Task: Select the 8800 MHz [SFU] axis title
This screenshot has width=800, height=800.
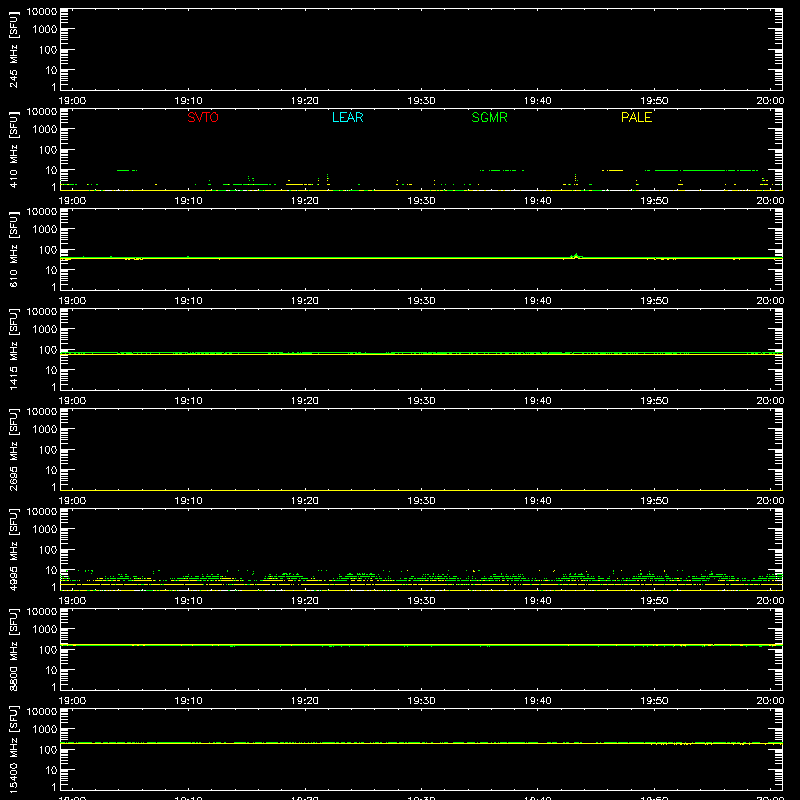Action: tap(14, 649)
